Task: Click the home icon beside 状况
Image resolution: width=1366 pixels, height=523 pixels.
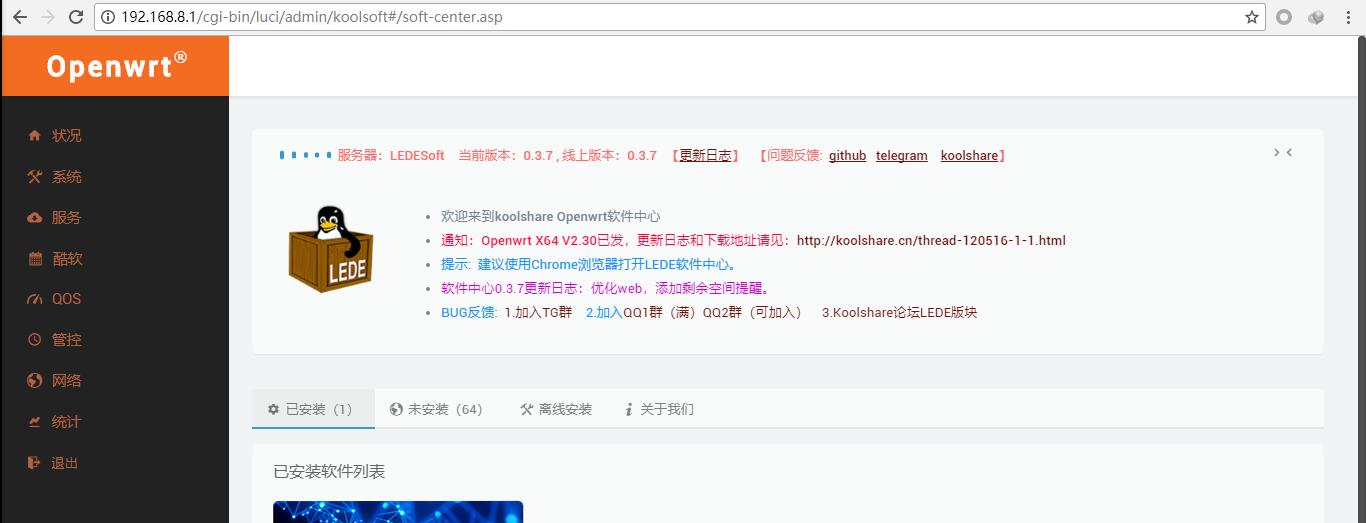Action: pyautogui.click(x=35, y=136)
